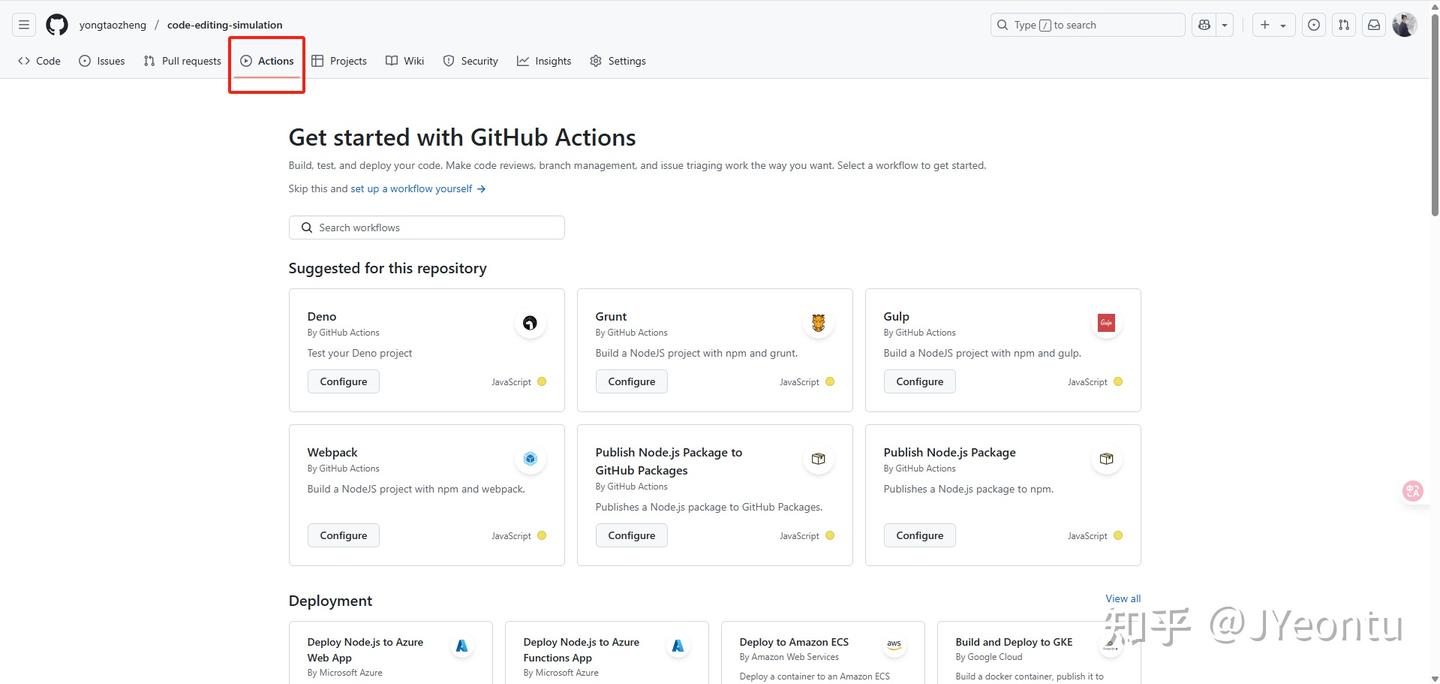Viewport: 1440px width, 684px height.
Task: Click the user profile avatar
Action: point(1404,25)
